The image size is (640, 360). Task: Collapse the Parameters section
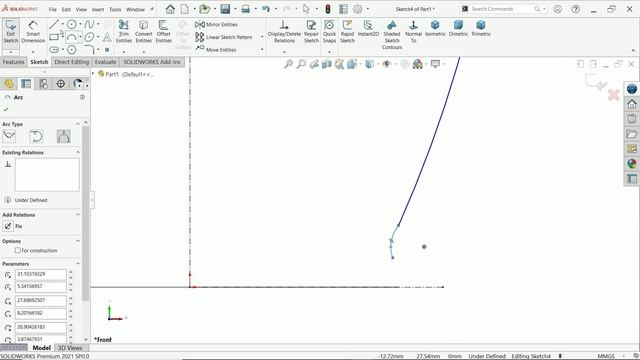point(78,264)
